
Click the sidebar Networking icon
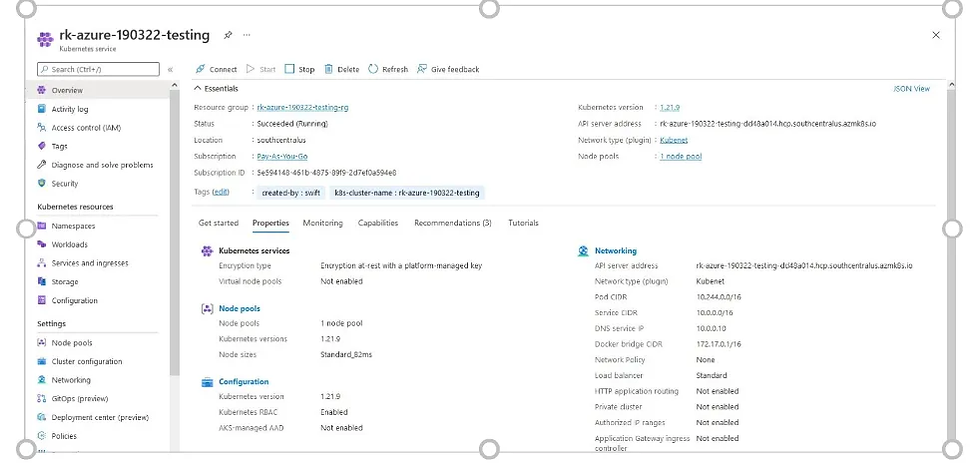click(x=42, y=380)
